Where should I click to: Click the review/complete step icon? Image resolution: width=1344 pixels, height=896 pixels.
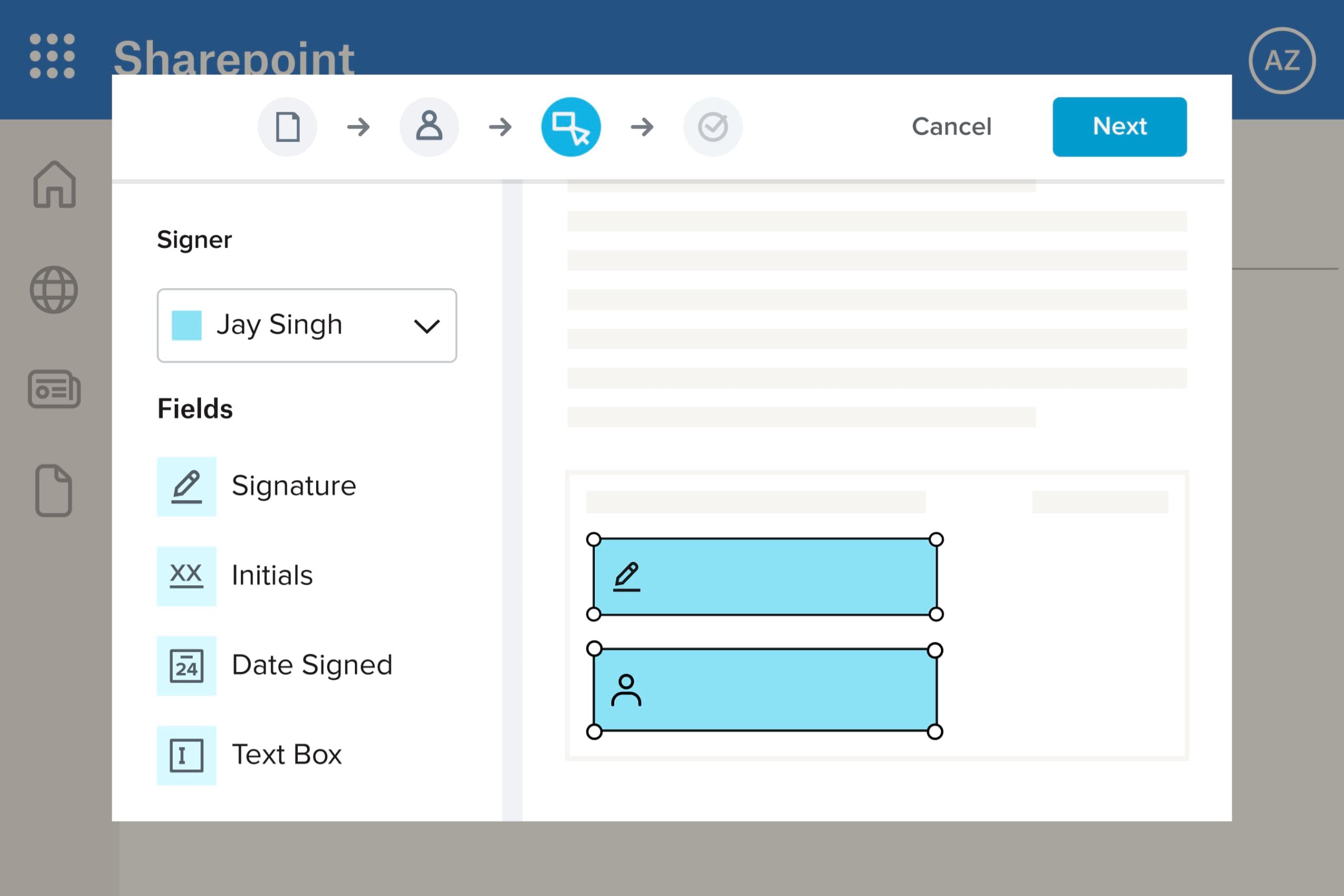[x=715, y=126]
